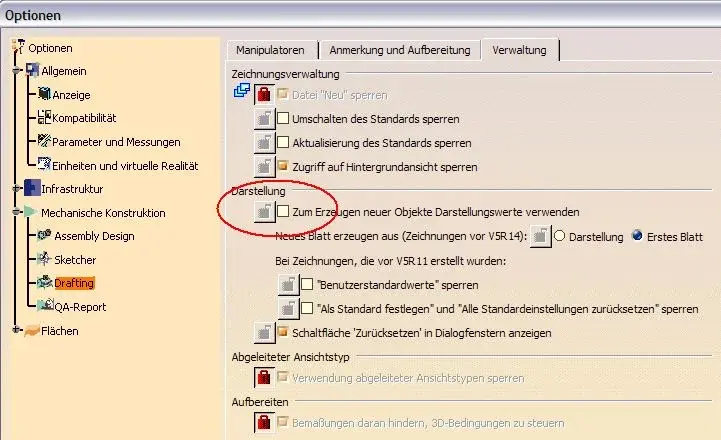Image resolution: width=721 pixels, height=440 pixels.
Task: Click the Assembly Design gear icon
Action: pyautogui.click(x=44, y=236)
